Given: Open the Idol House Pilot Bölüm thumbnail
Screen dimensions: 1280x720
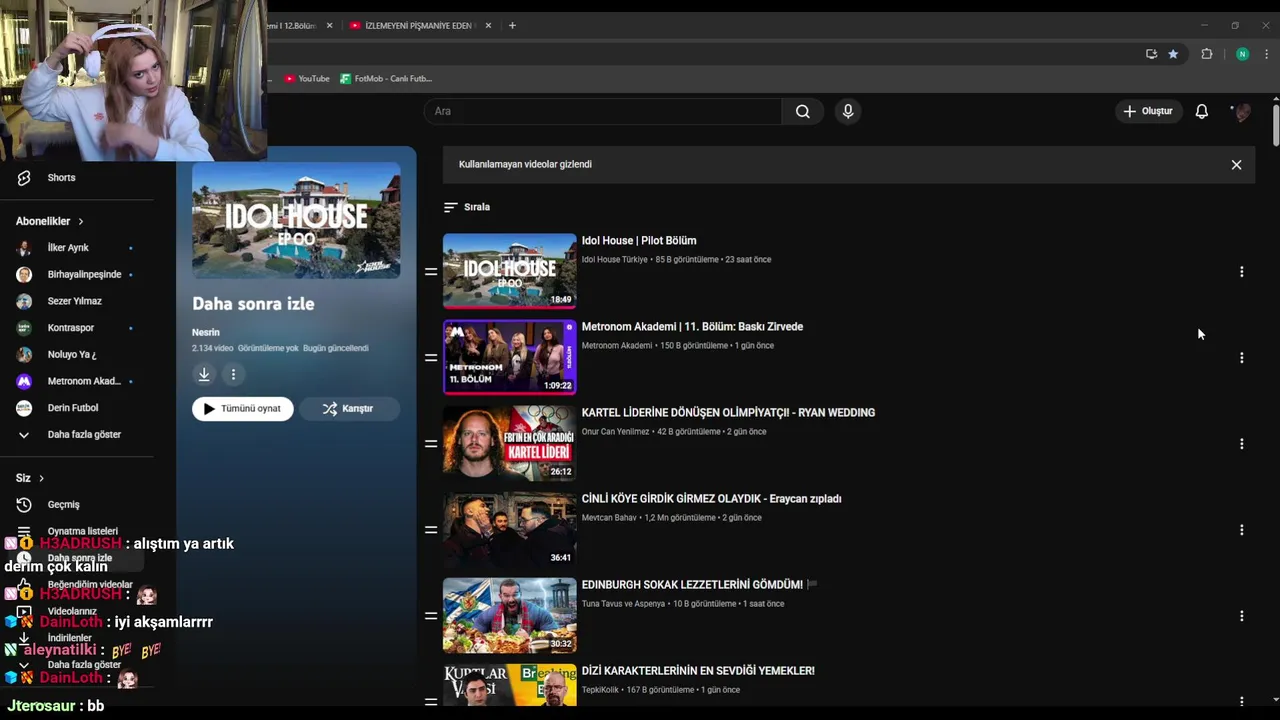Looking at the screenshot, I should pyautogui.click(x=510, y=271).
